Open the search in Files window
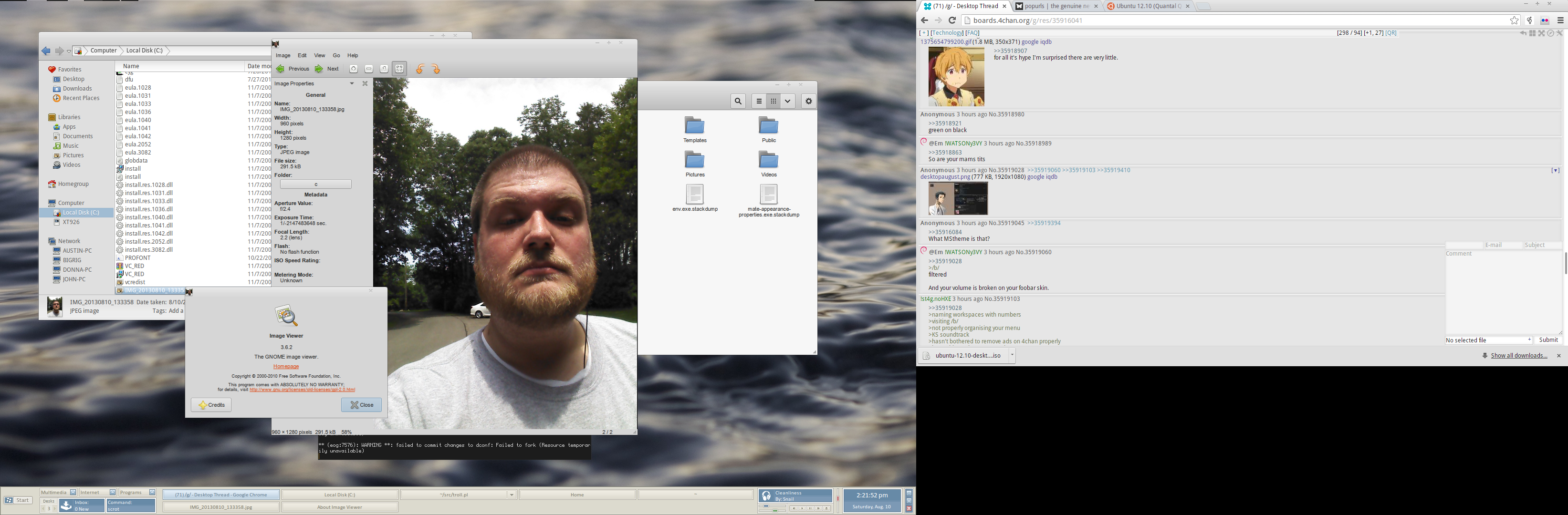Image resolution: width=1568 pixels, height=515 pixels. (x=738, y=102)
